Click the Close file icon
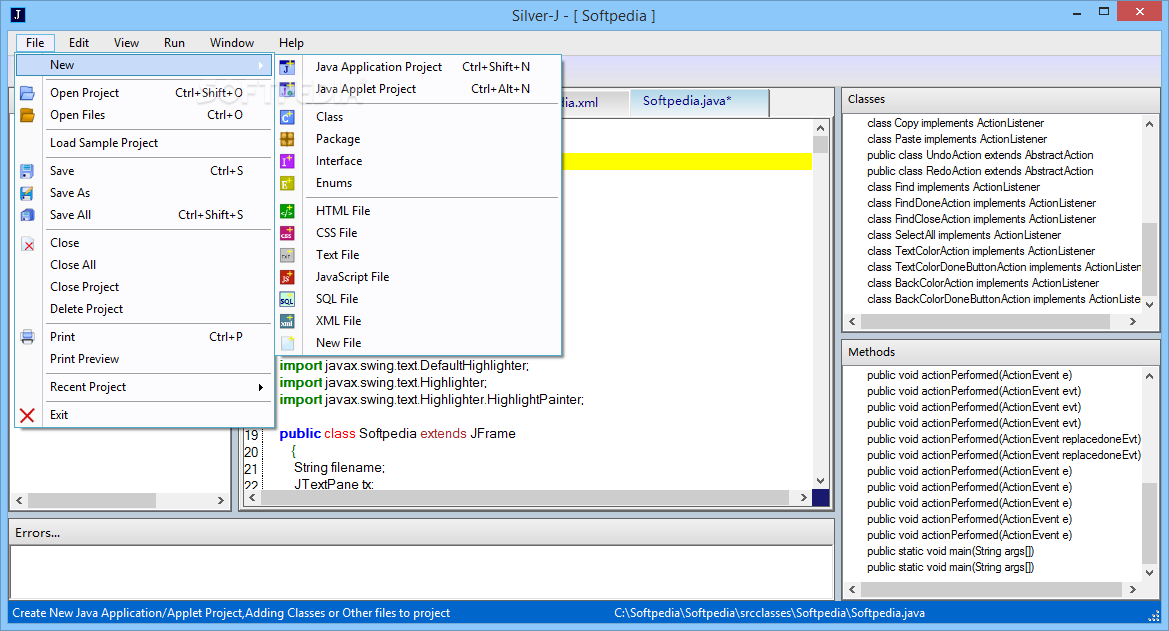 (x=28, y=244)
